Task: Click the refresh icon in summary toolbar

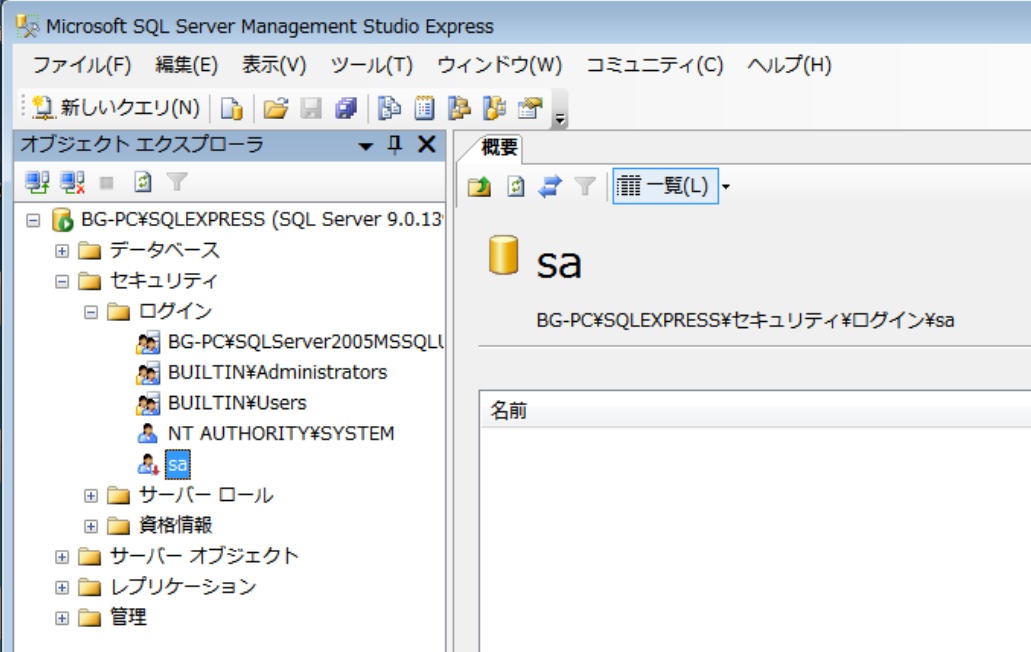Action: pos(516,187)
